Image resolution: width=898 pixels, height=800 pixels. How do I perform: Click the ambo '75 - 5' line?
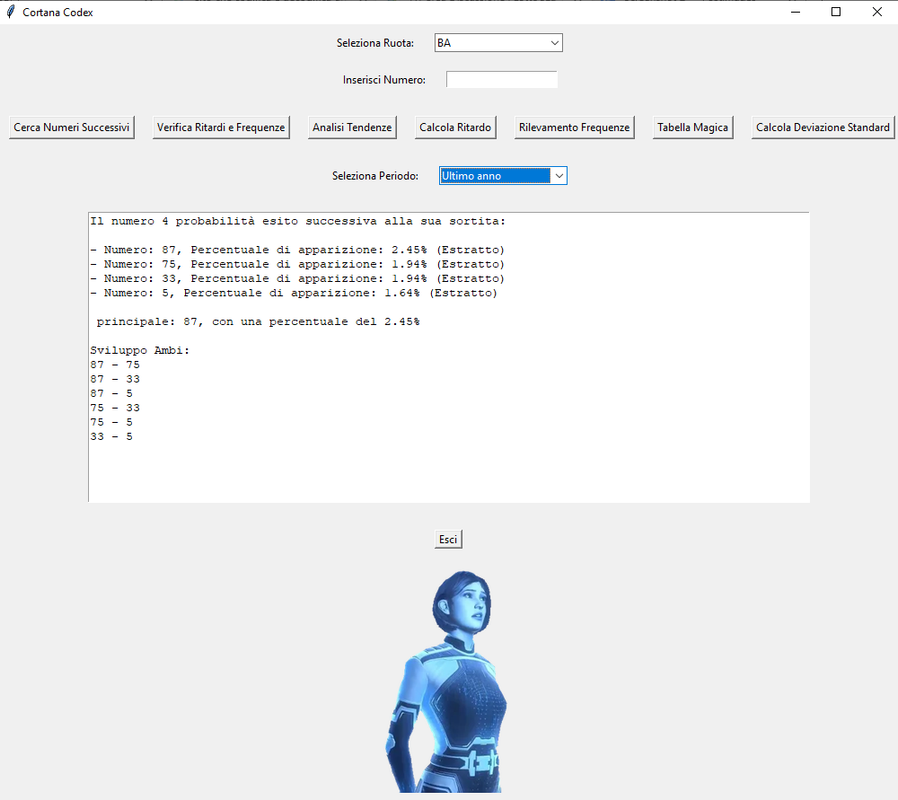[112, 422]
